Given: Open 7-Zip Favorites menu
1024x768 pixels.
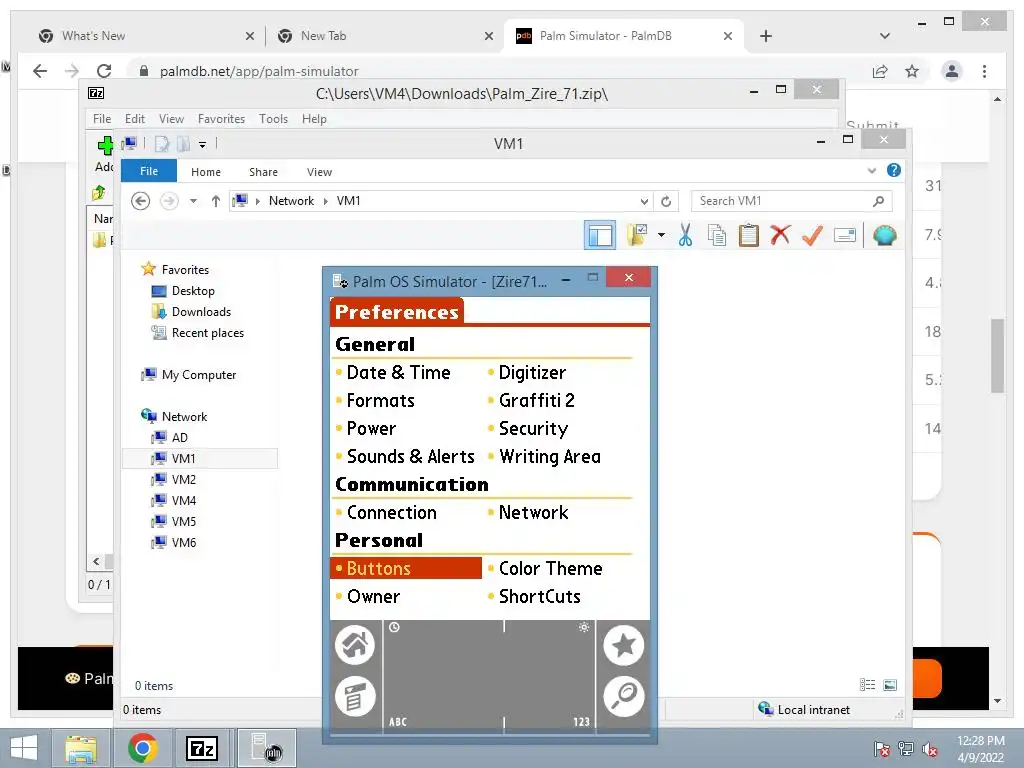Looking at the screenshot, I should (x=221, y=119).
